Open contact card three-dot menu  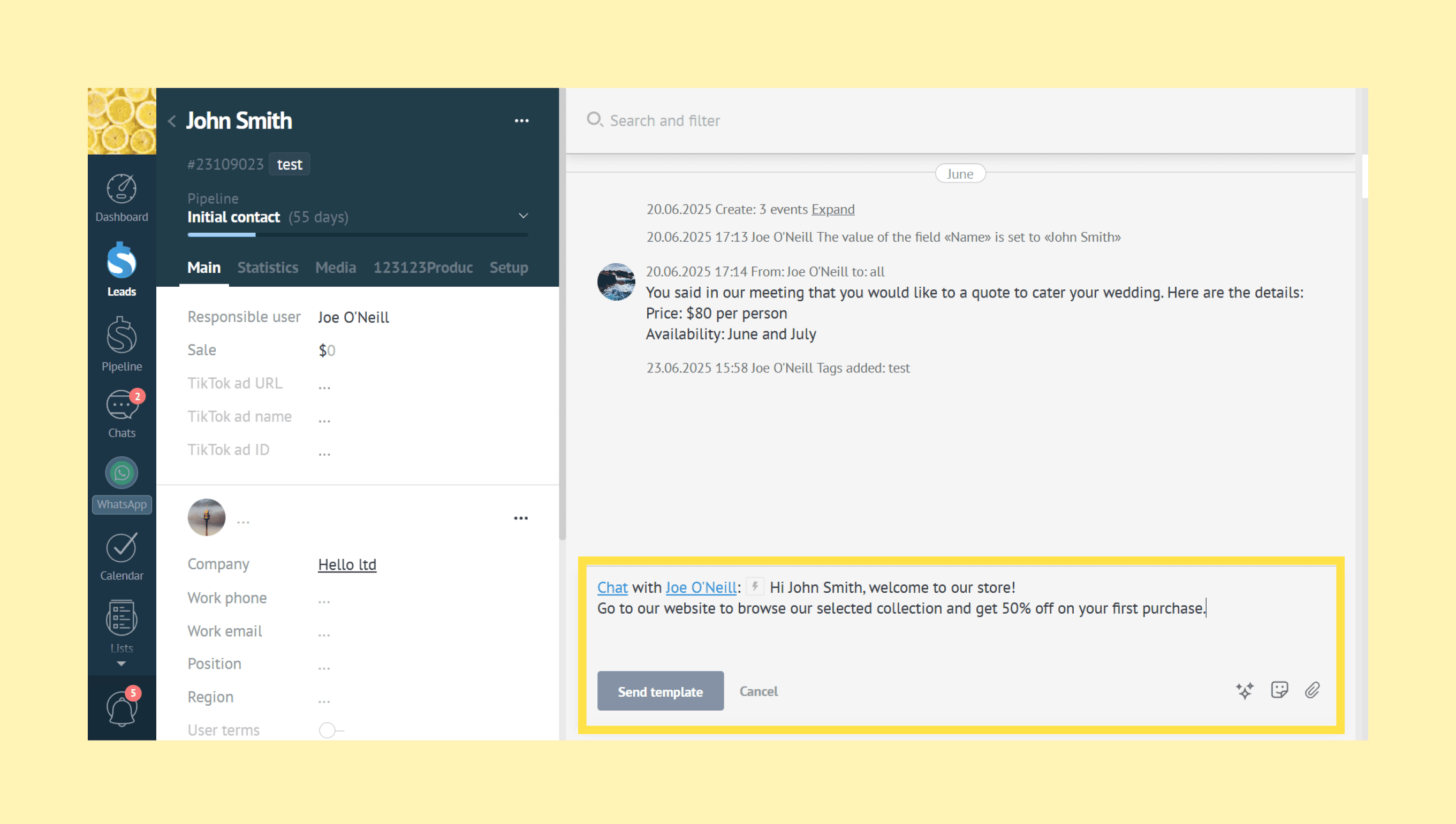click(520, 518)
